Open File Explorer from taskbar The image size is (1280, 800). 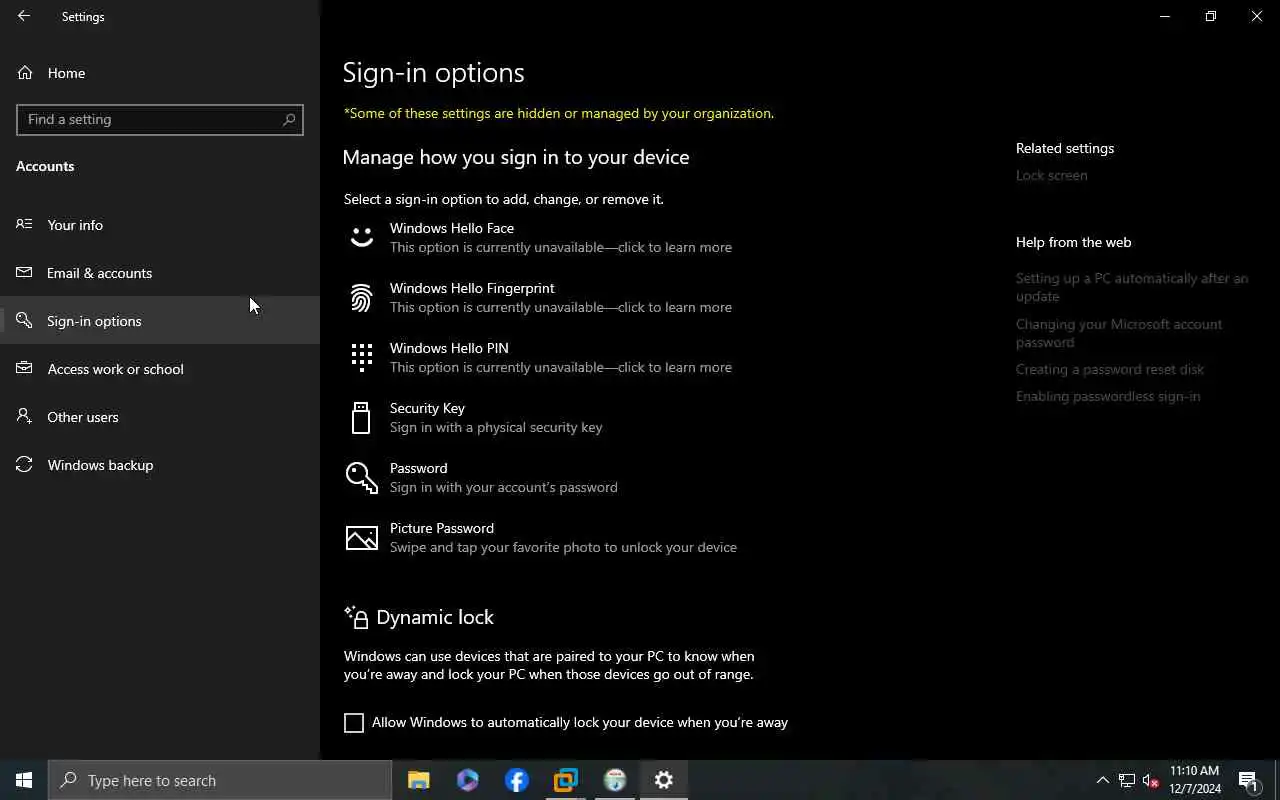(419, 780)
